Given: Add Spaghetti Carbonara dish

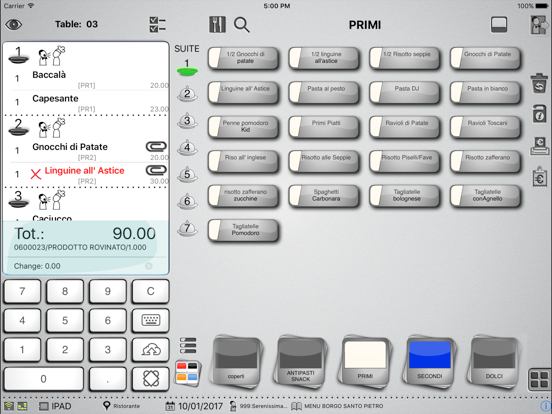Looking at the screenshot, I should tap(324, 196).
